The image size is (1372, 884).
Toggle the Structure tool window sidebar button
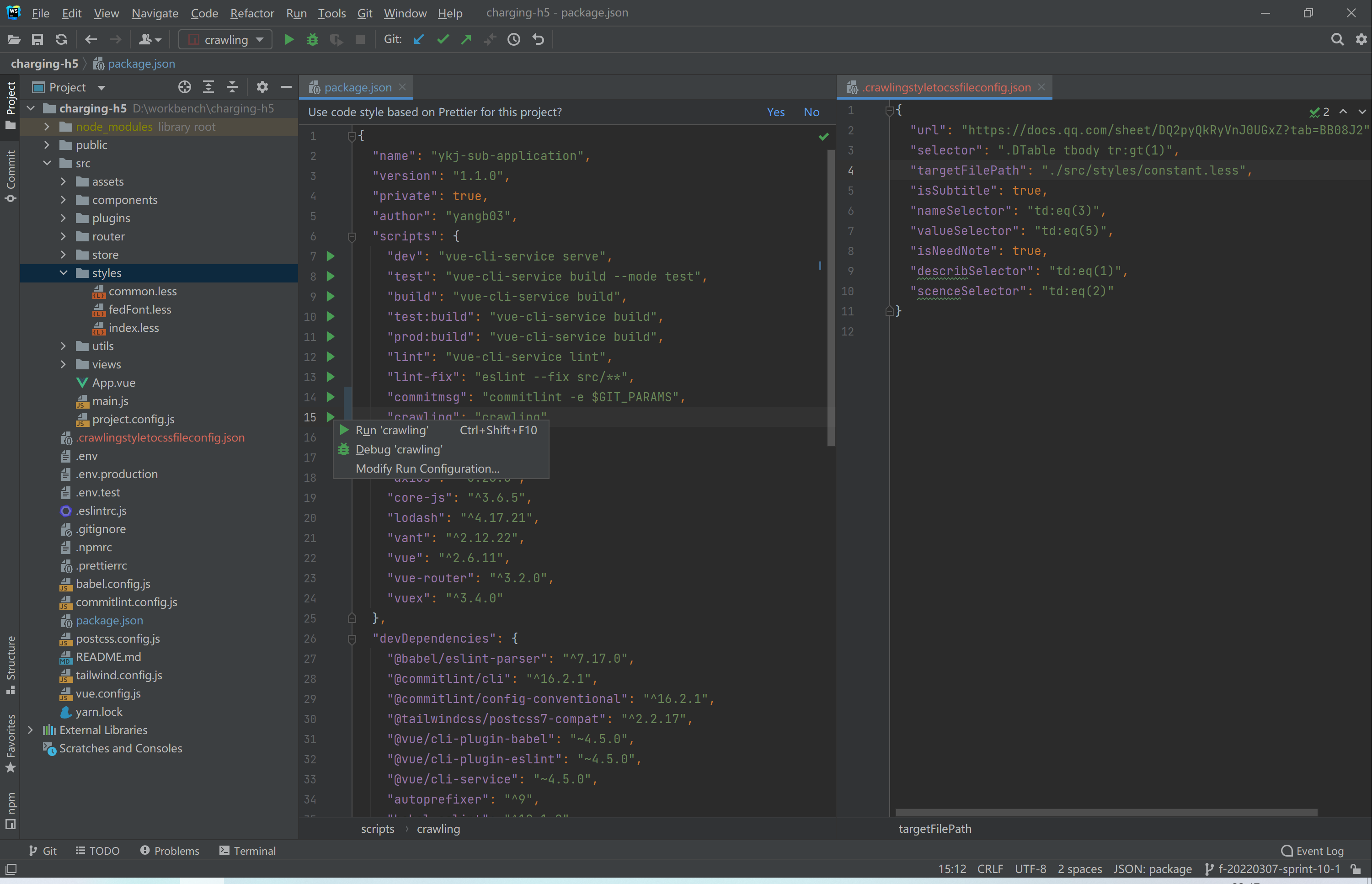11,665
